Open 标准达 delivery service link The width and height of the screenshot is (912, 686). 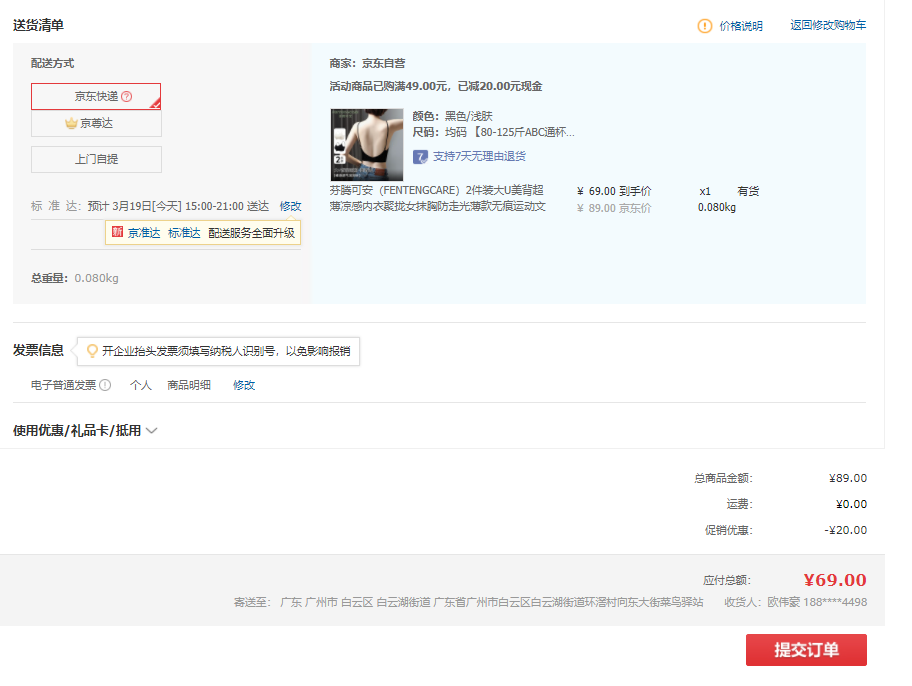pyautogui.click(x=184, y=233)
